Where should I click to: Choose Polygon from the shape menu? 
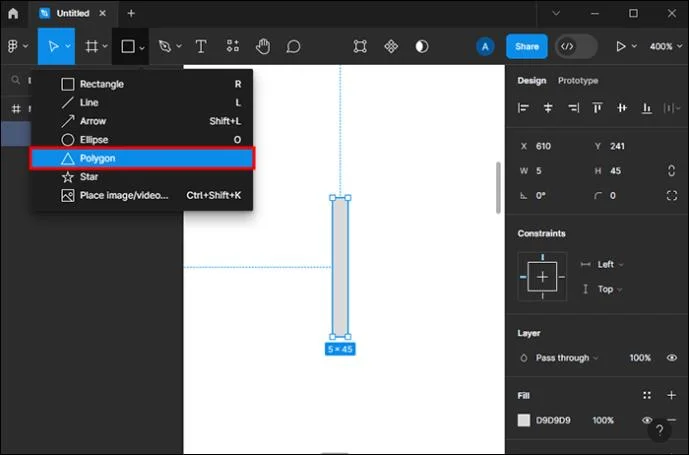tap(142, 158)
